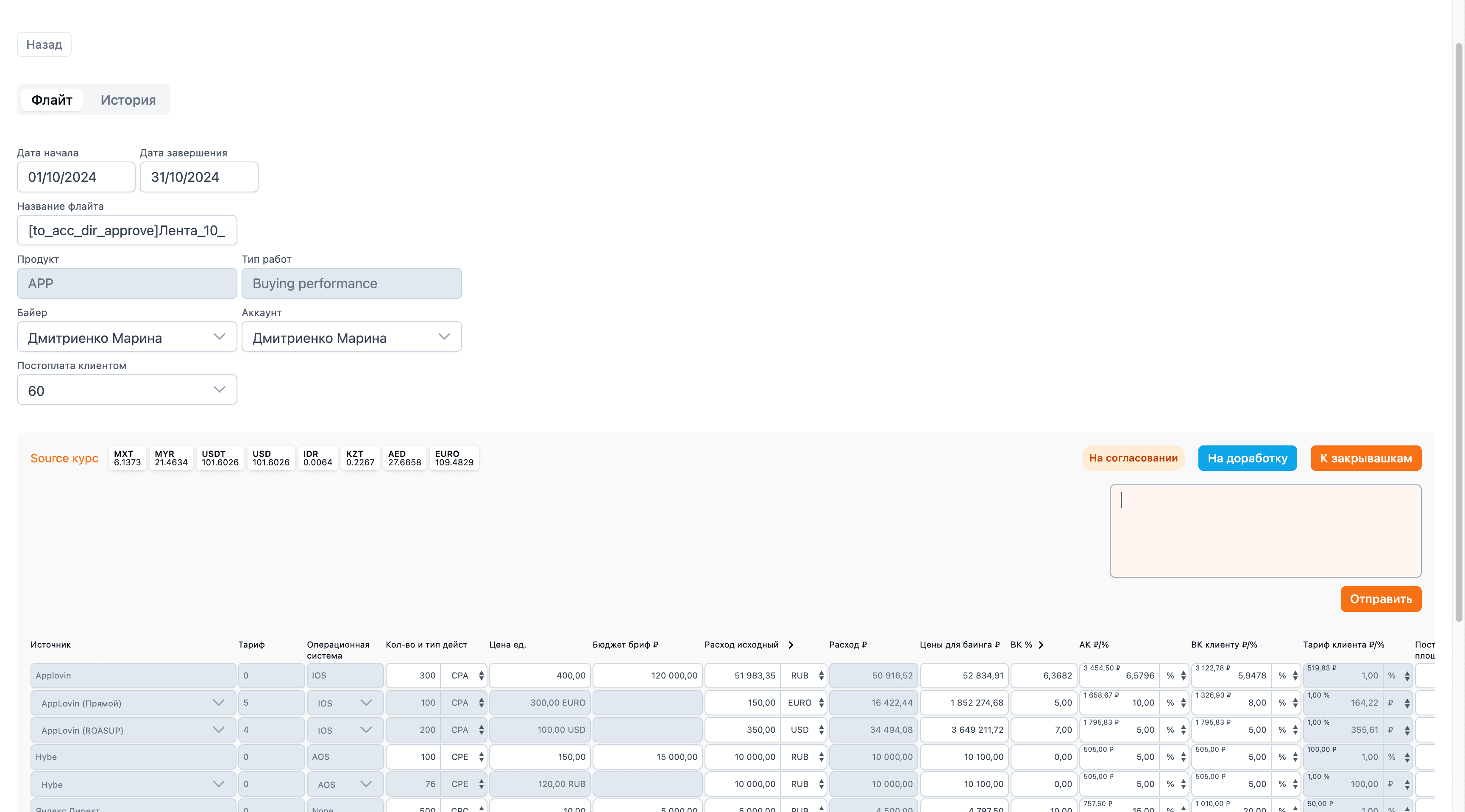The image size is (1465, 812).
Task: Open IOS dropdown in AppLovin (Прямой) row
Action: pos(345,703)
